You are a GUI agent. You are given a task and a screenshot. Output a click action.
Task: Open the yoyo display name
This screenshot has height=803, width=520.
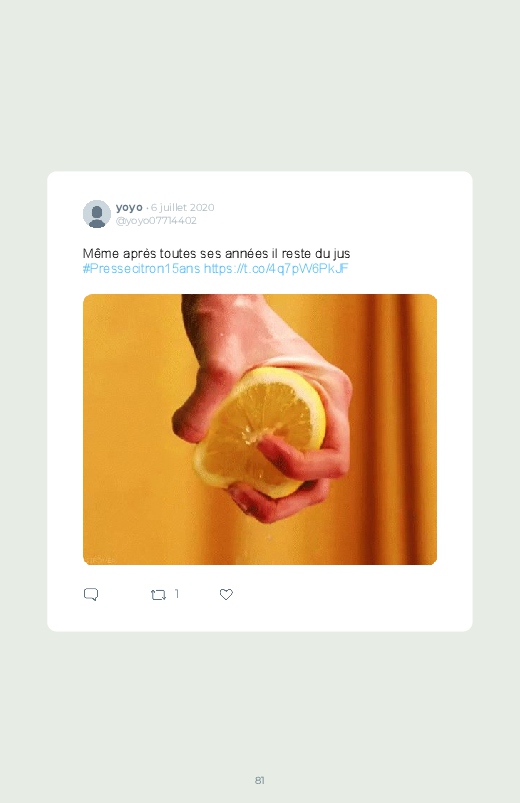pyautogui.click(x=129, y=207)
